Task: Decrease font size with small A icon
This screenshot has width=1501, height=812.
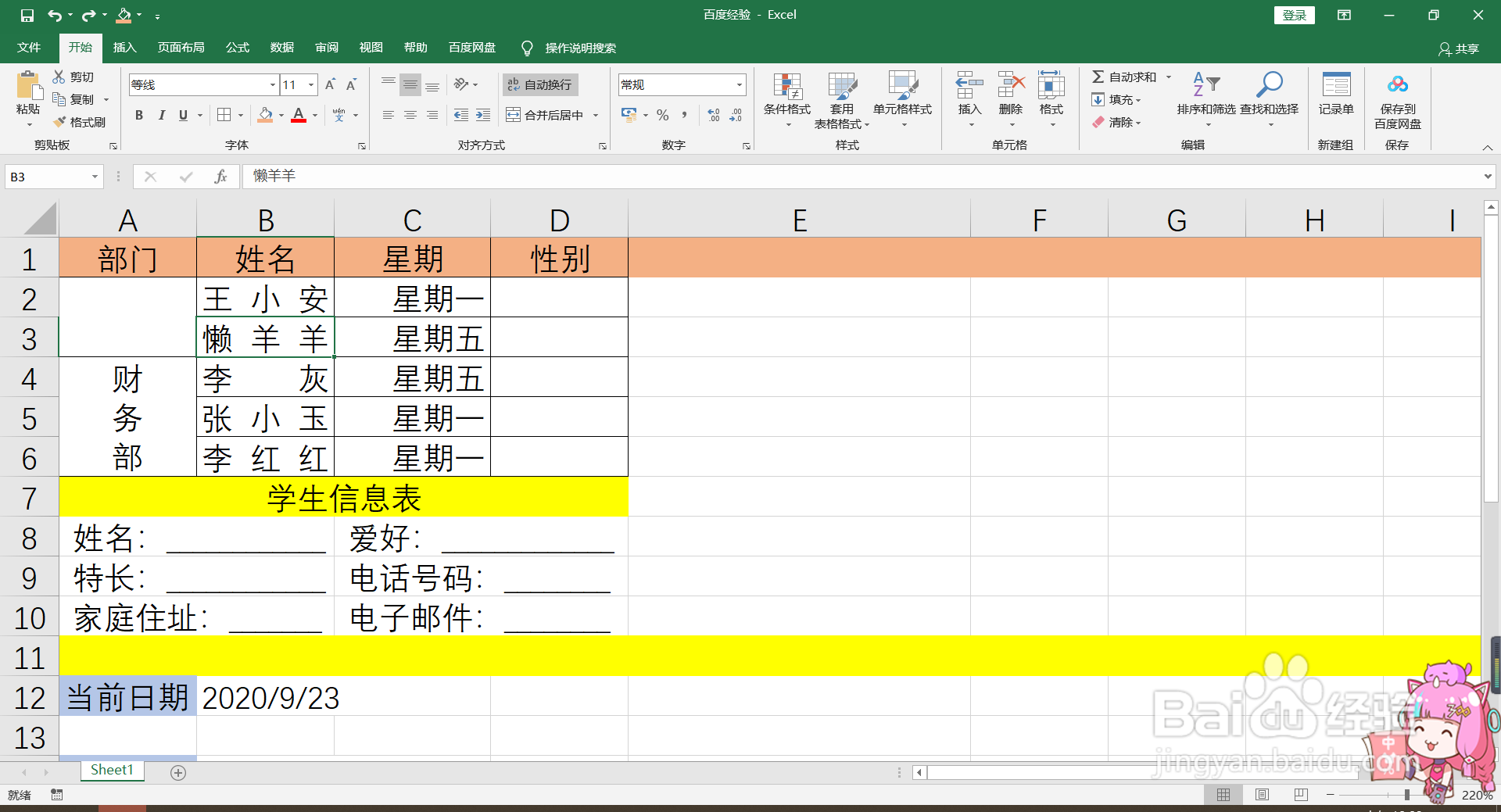Action: 351,84
